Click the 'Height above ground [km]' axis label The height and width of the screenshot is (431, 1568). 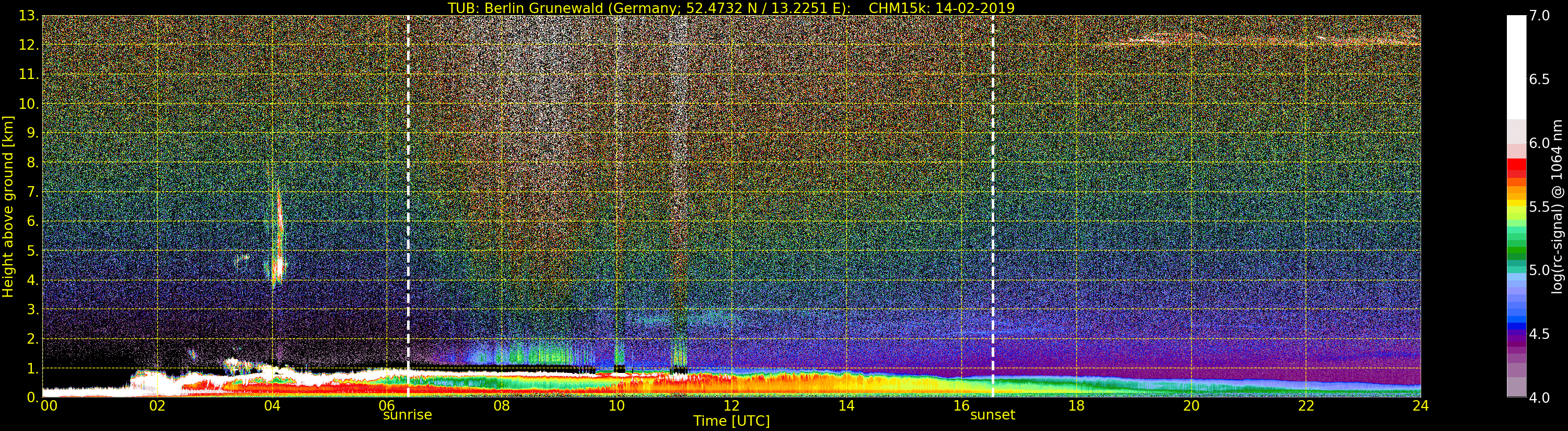8,206
